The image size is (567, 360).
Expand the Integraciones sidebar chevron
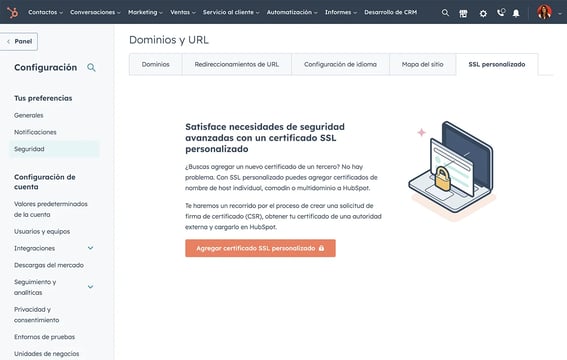point(90,248)
